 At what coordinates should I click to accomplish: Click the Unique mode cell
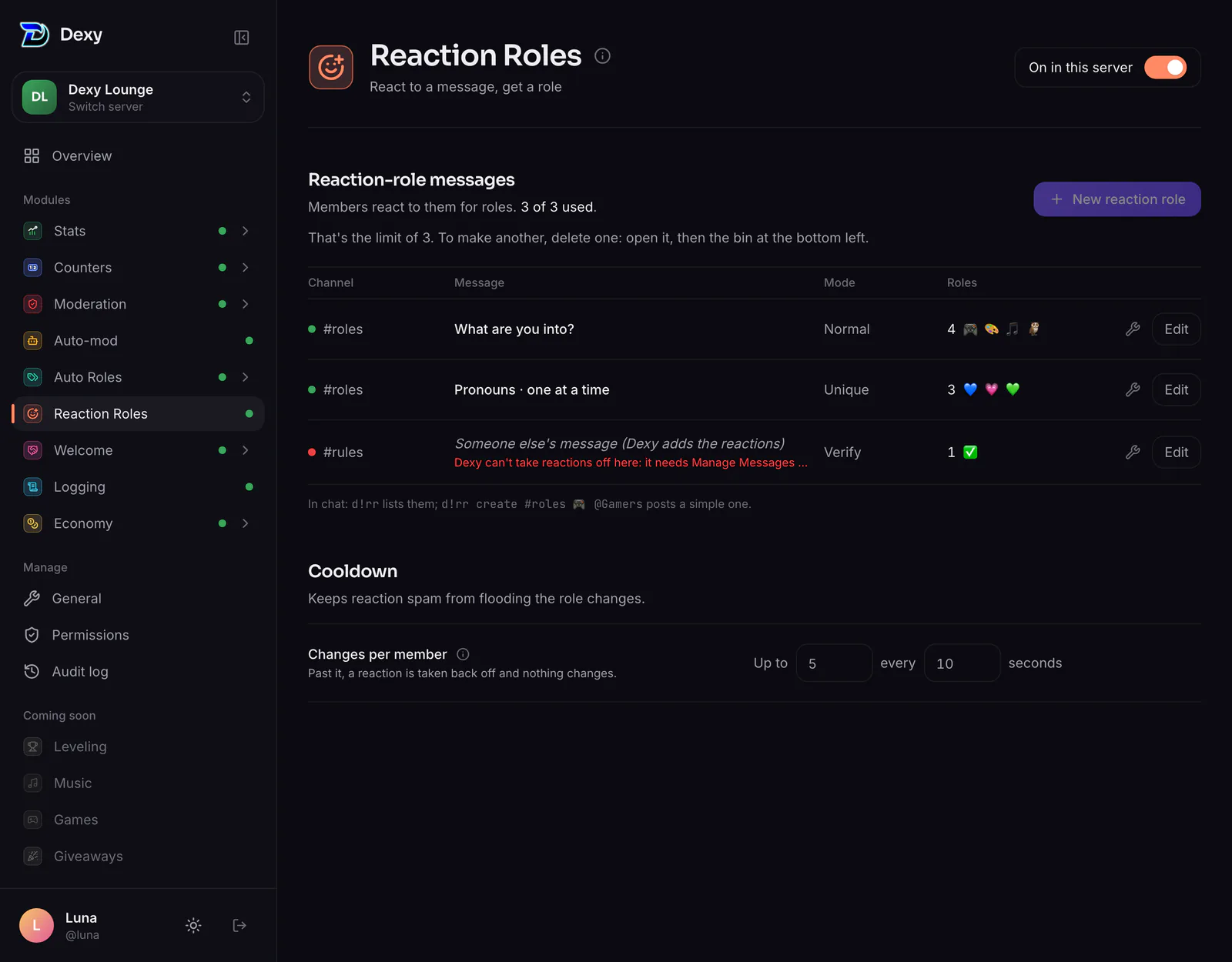click(x=846, y=390)
